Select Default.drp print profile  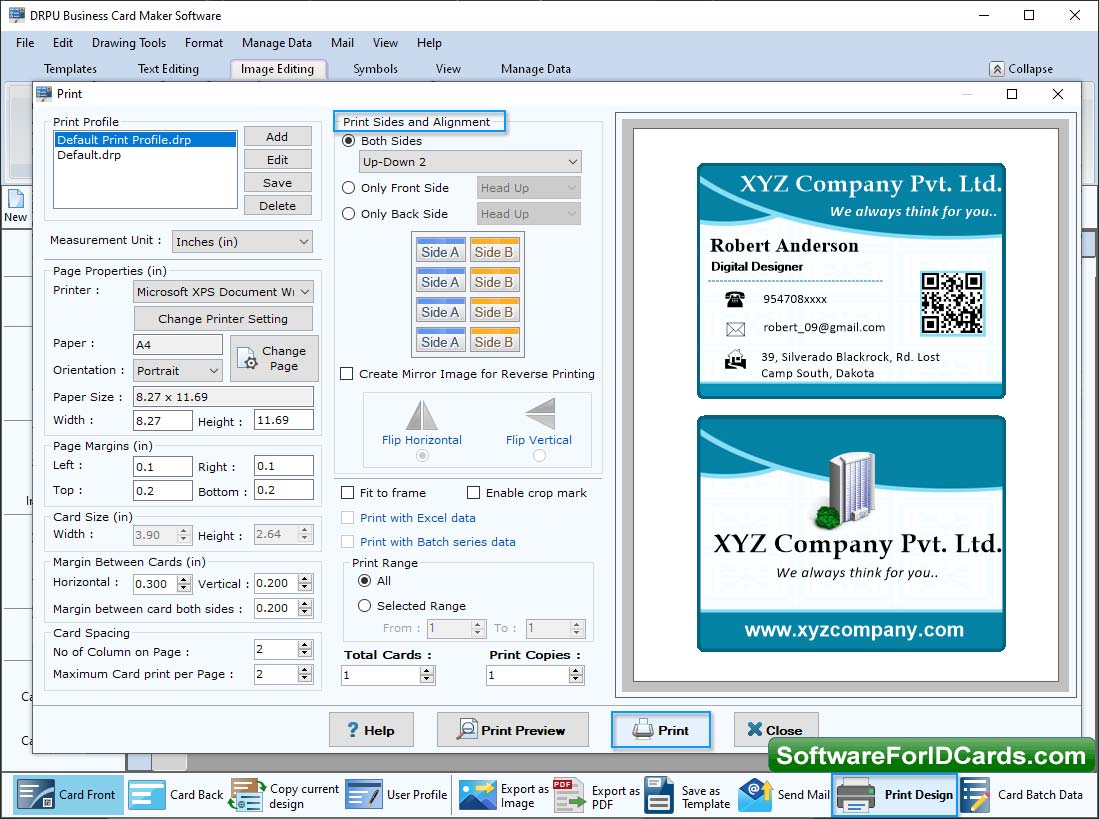89,155
